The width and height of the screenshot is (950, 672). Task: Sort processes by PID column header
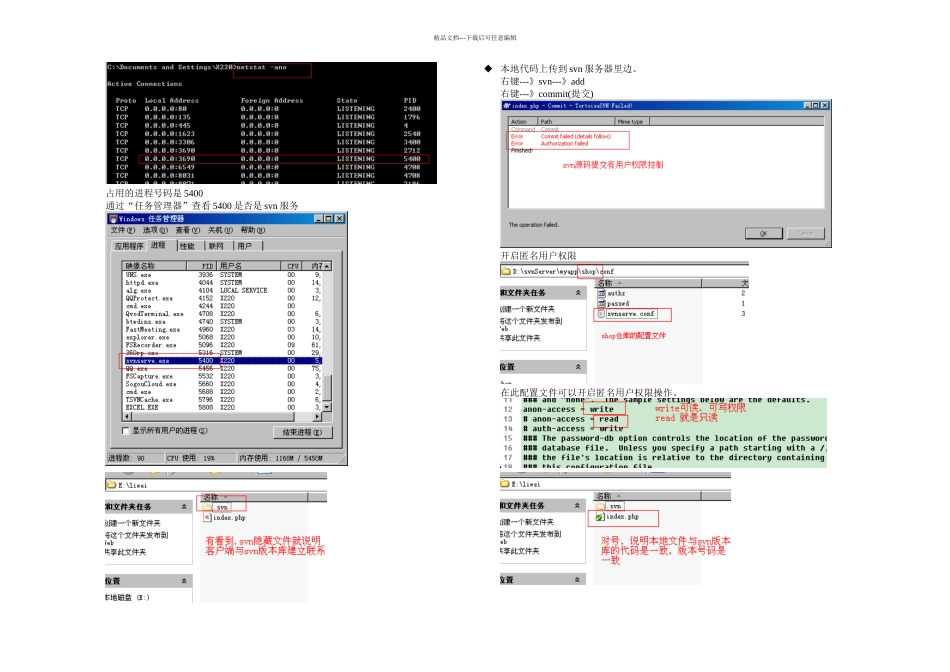[201, 266]
